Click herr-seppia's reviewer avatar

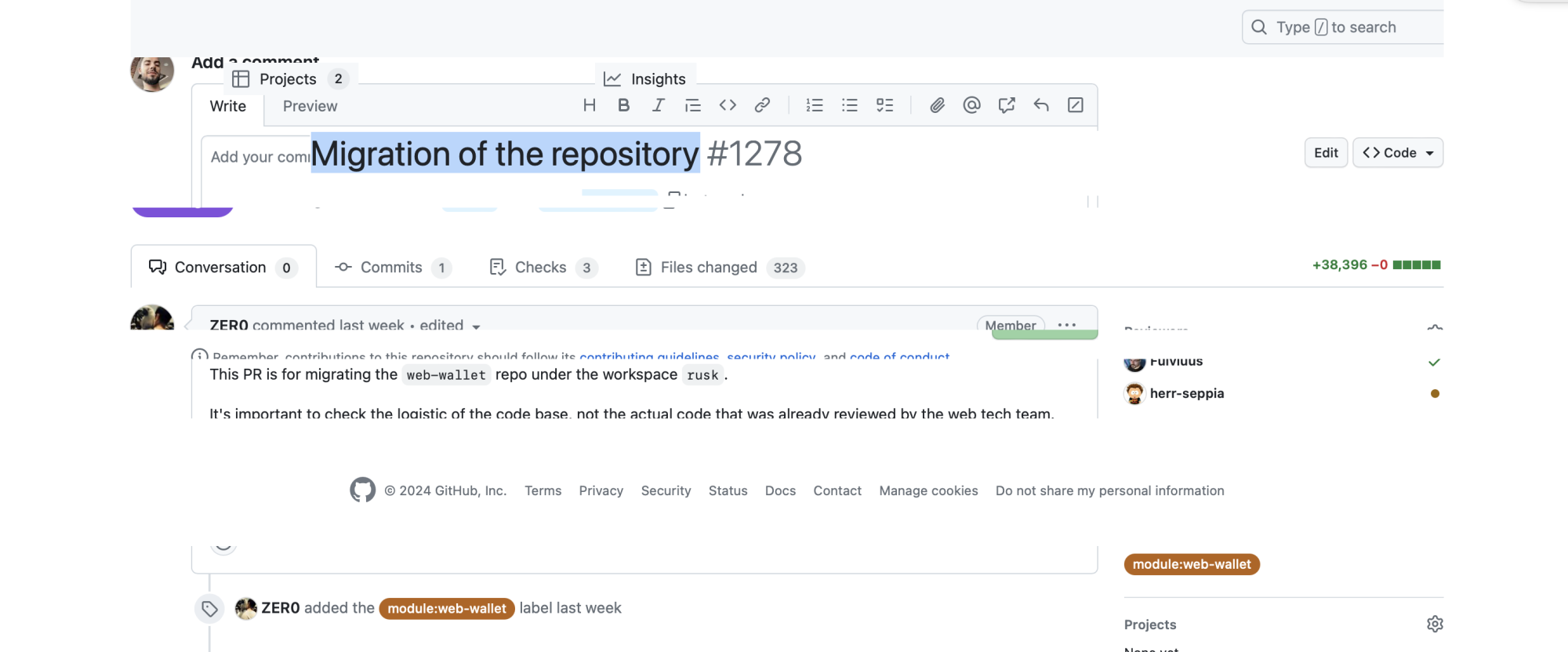pos(1134,394)
